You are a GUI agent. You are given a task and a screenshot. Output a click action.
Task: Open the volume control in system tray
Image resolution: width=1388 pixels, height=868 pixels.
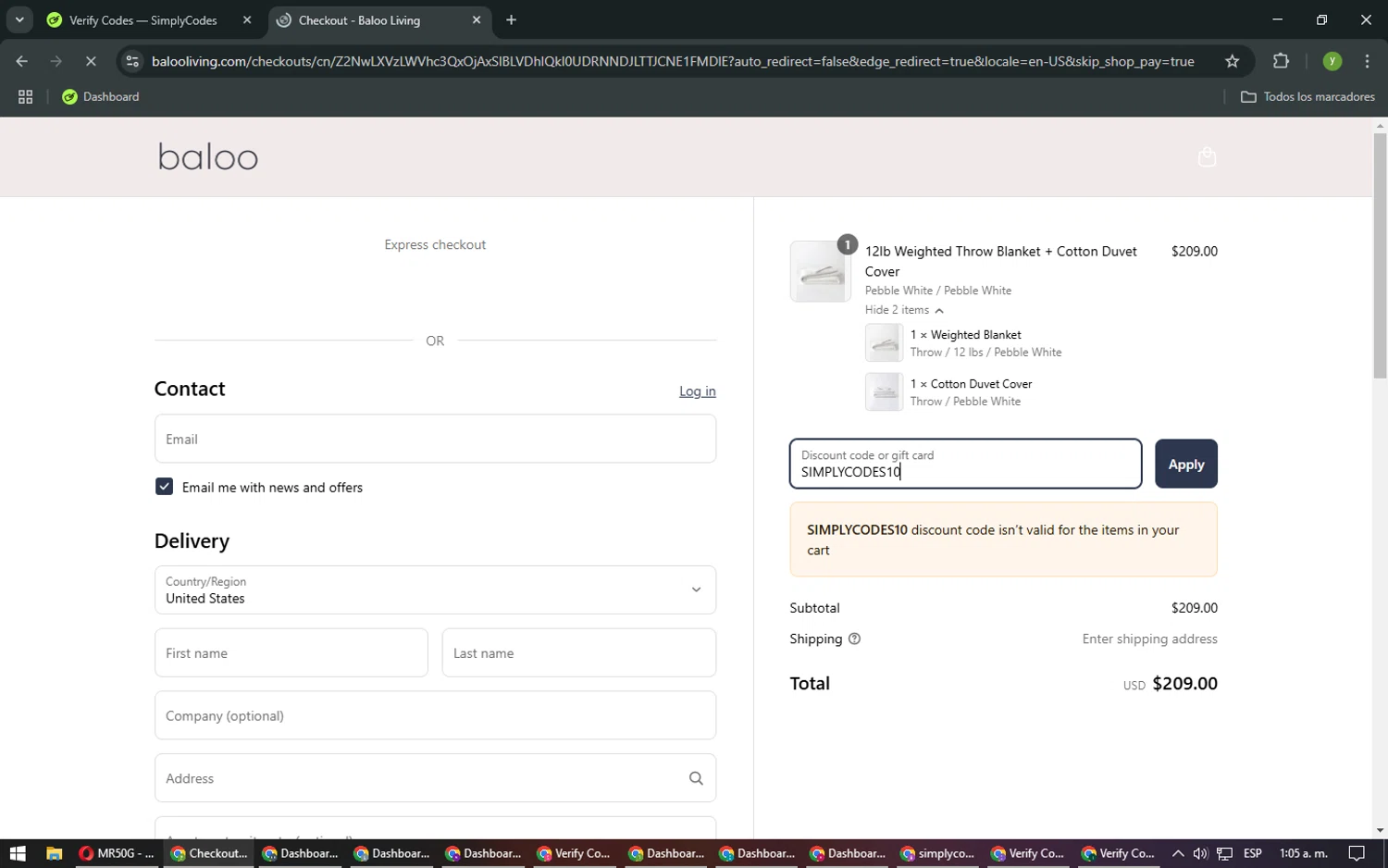pos(1200,853)
